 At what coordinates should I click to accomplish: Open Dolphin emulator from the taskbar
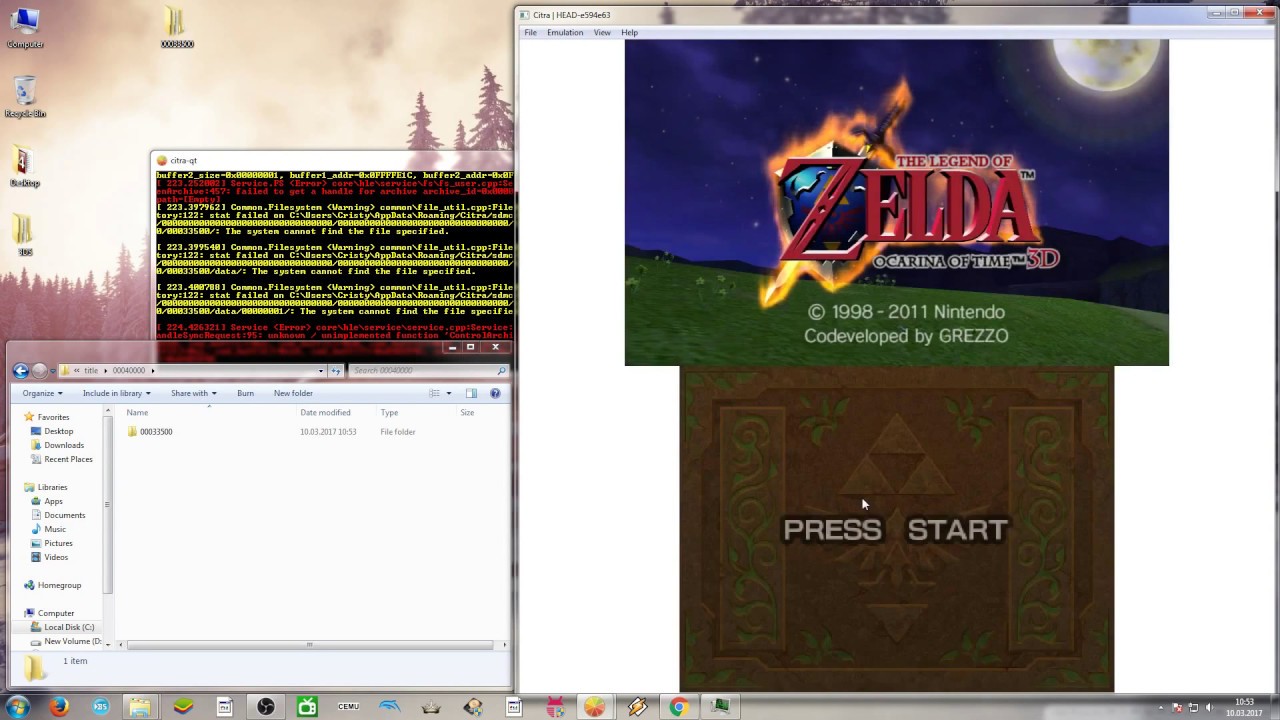point(389,707)
